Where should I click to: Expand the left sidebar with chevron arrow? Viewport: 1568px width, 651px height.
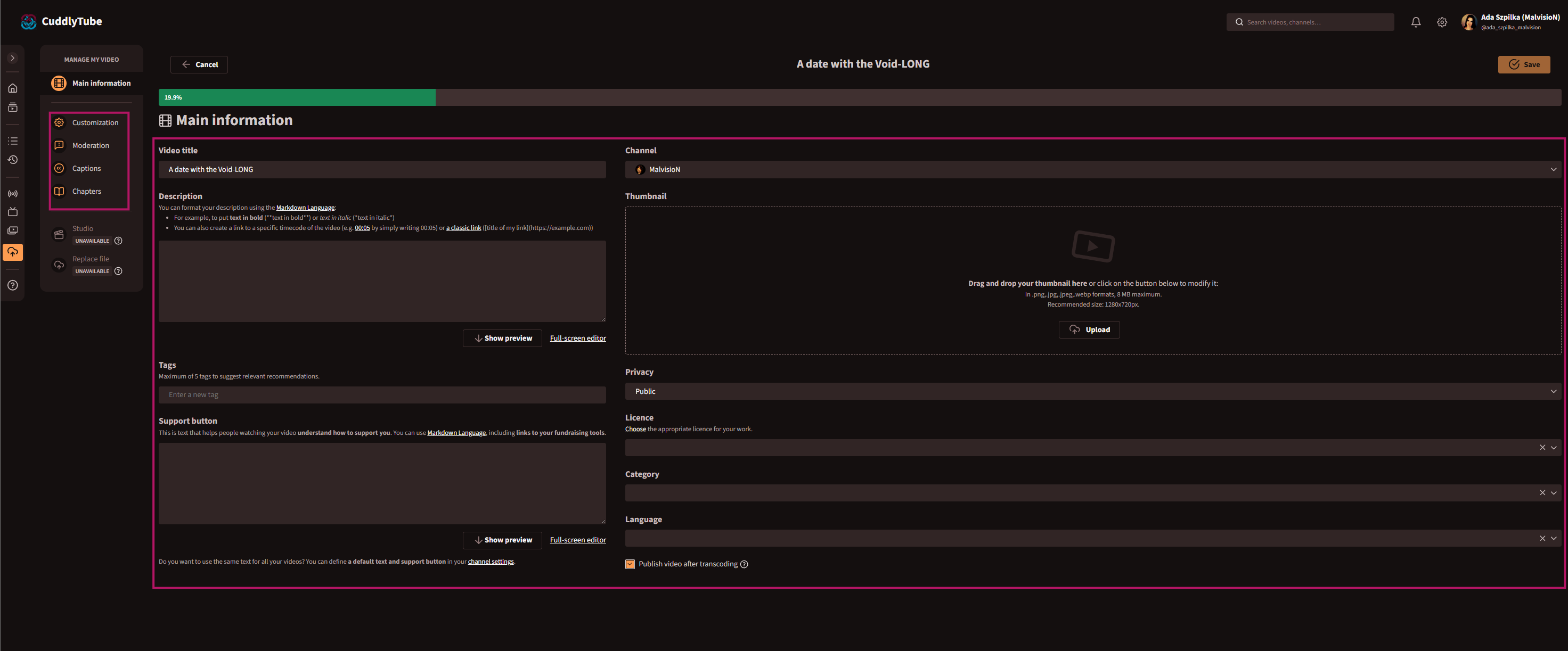13,59
